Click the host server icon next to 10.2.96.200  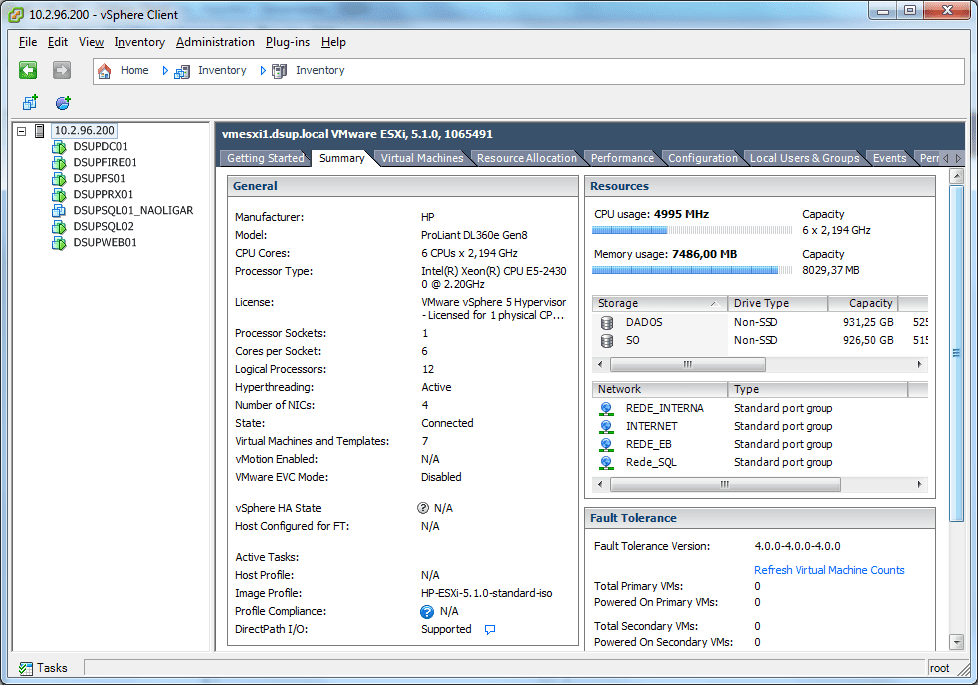39,130
